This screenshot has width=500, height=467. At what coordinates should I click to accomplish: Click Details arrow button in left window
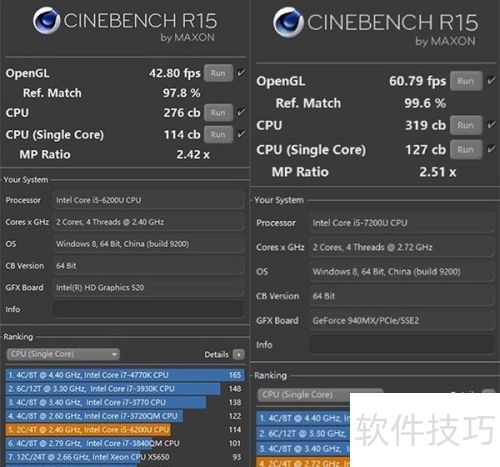pos(239,354)
